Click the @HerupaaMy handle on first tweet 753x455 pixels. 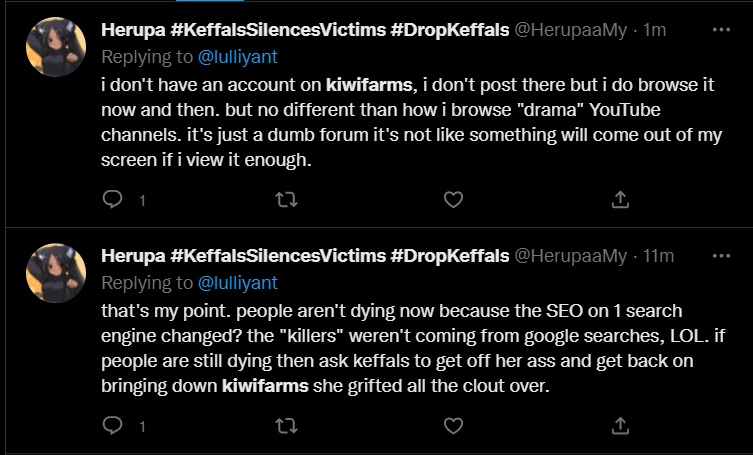pos(570,31)
